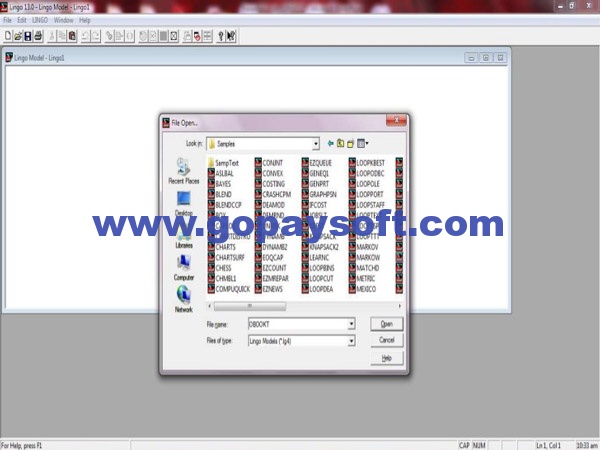Screen dimensions: 600x450
Task: Select Libraries in places sidebar
Action: (x=184, y=236)
